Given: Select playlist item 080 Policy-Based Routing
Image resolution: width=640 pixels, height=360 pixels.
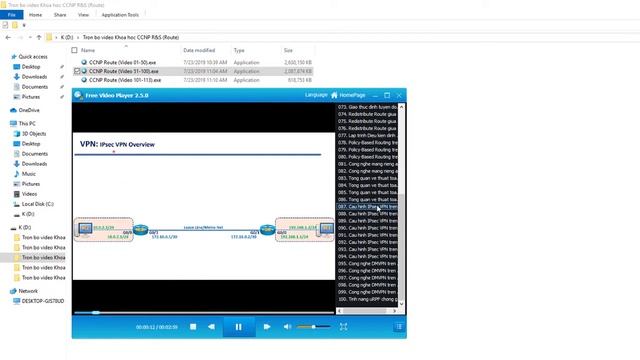Looking at the screenshot, I should pyautogui.click(x=367, y=157).
